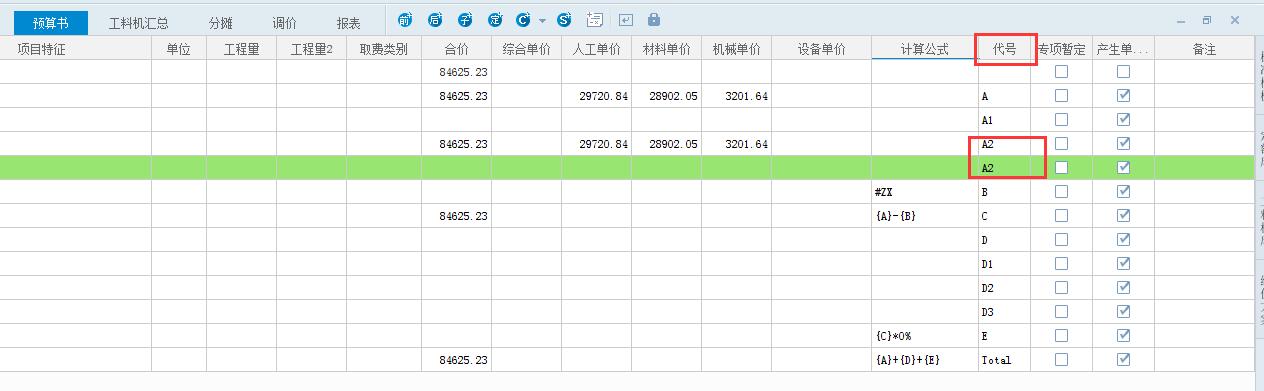Toggle 专项暂定 checkbox in row B
This screenshot has width=1264, height=391.
coord(1061,192)
